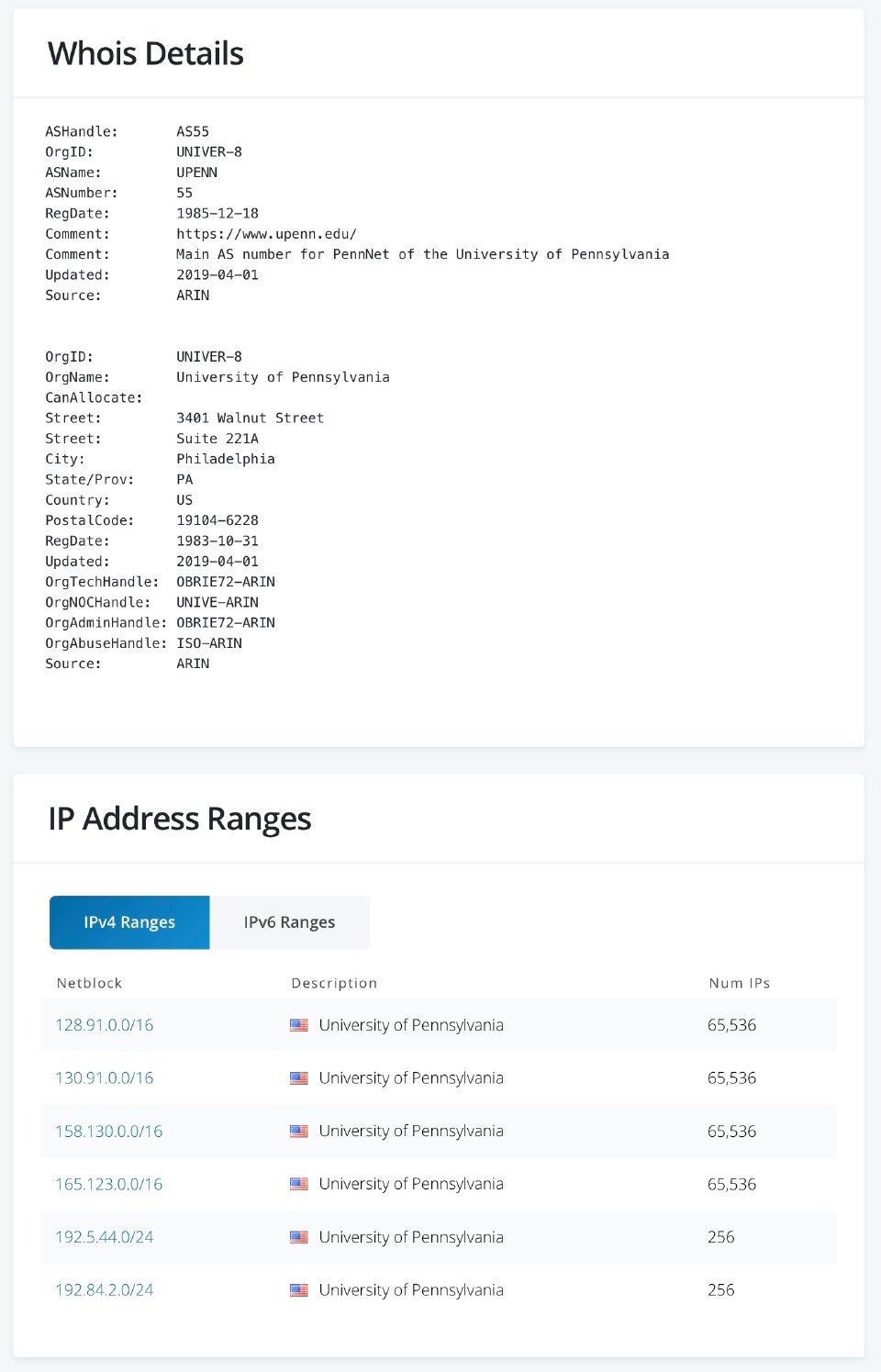
Task: Click the flag icon in the 165.123.0.0/16 row
Action: pos(299,1184)
